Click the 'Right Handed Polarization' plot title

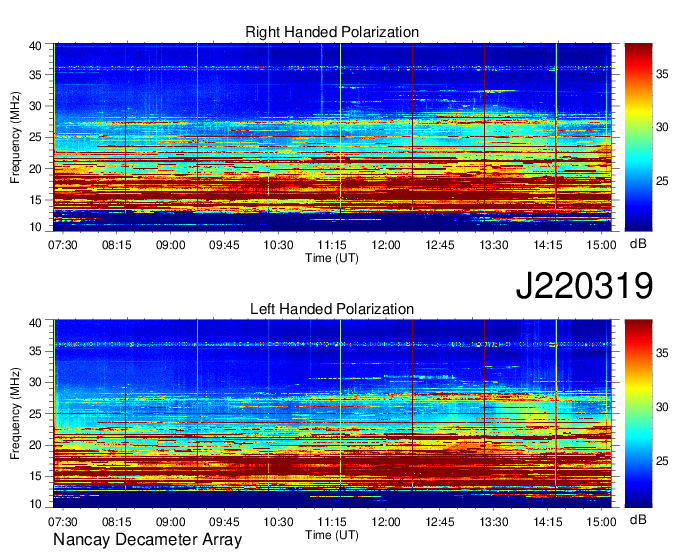(x=332, y=32)
